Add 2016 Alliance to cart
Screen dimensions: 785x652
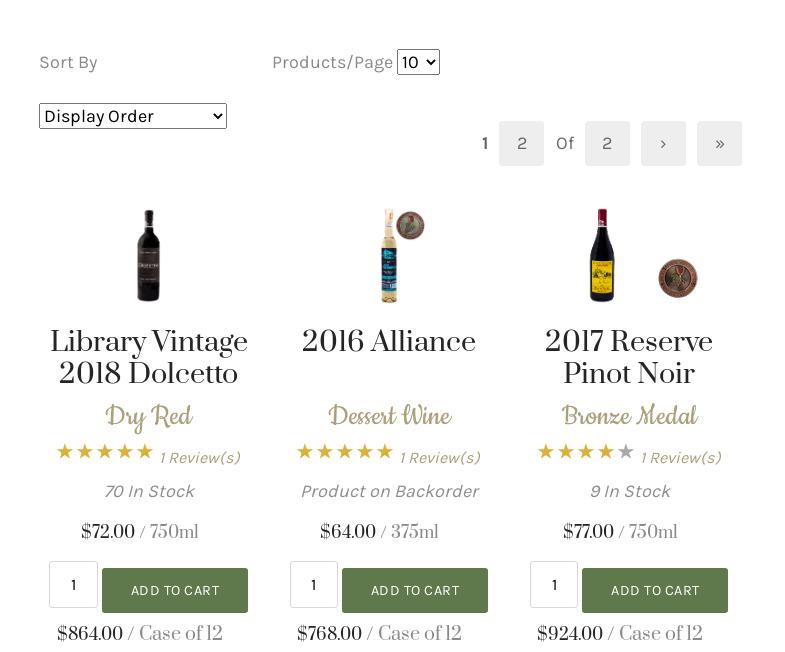point(415,590)
